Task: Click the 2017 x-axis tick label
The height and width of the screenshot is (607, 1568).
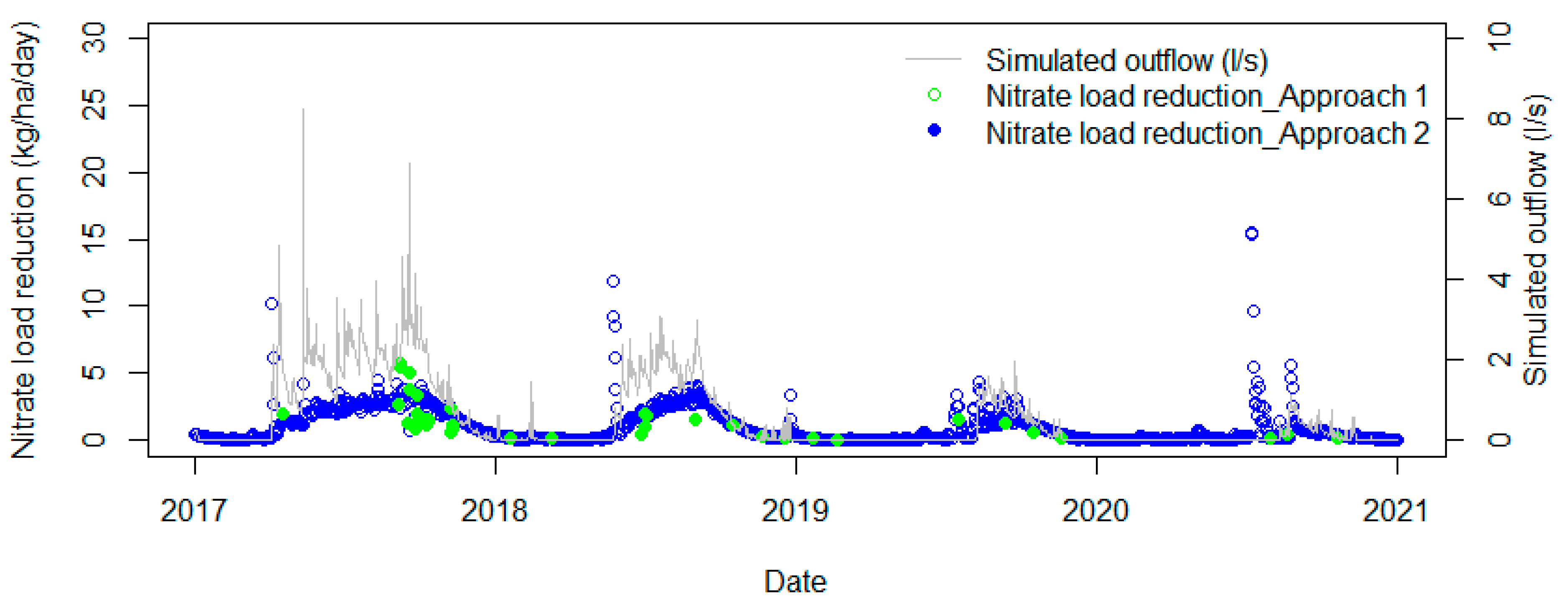Action: coord(193,510)
